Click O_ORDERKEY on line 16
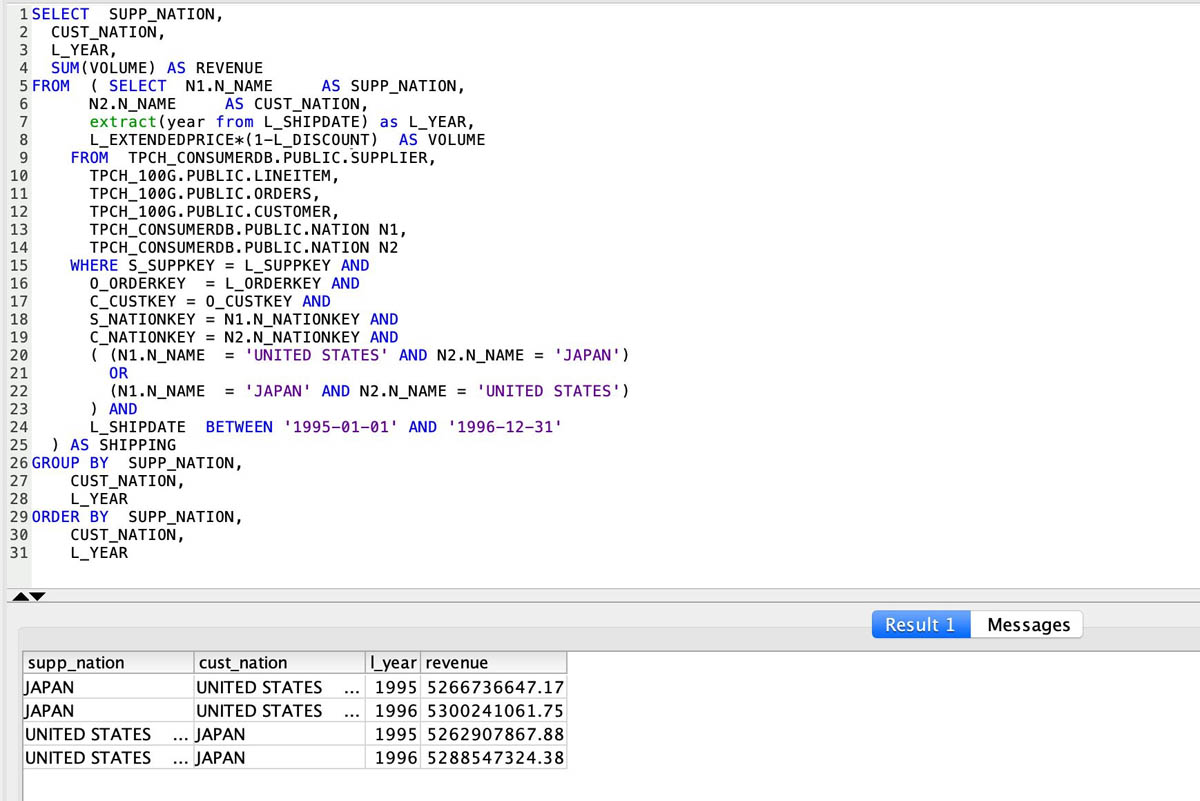 (x=138, y=284)
